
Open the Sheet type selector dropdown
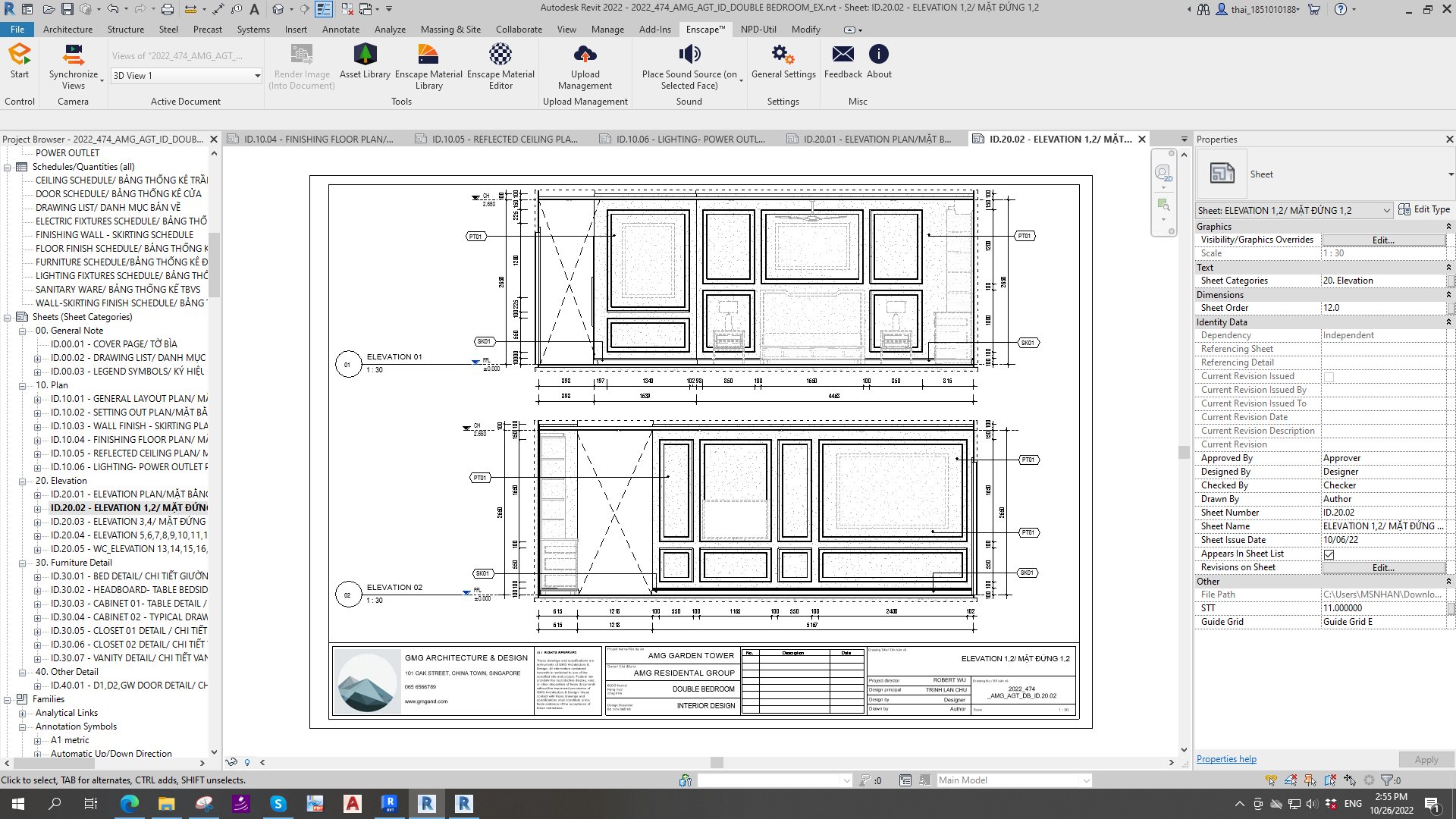(x=1451, y=174)
